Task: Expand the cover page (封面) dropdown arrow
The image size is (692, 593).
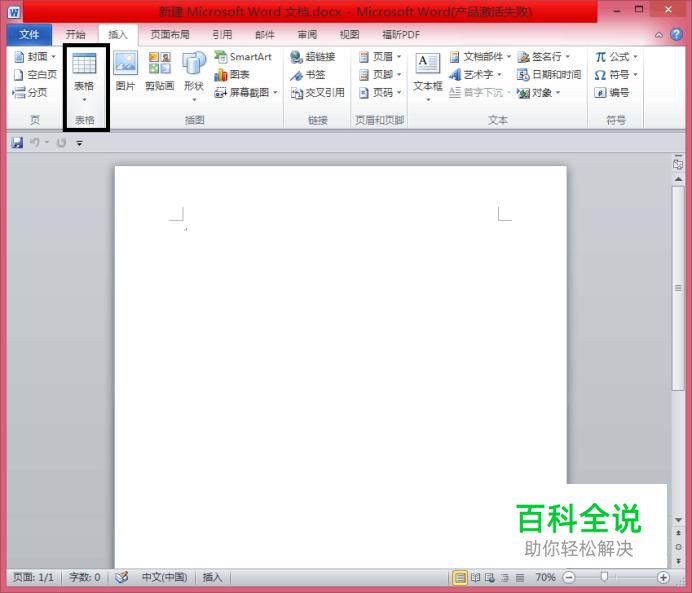Action: click(x=53, y=56)
